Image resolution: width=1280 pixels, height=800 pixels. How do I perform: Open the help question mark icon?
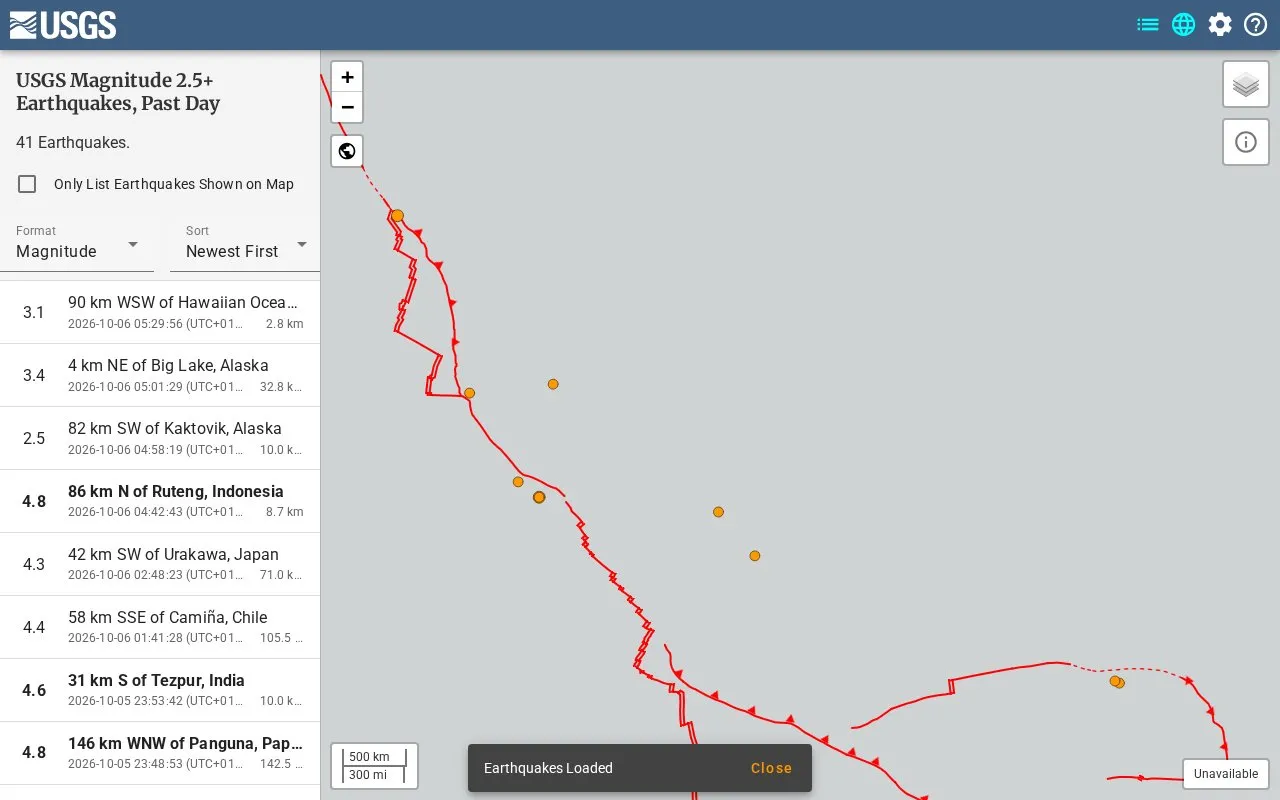click(1256, 25)
